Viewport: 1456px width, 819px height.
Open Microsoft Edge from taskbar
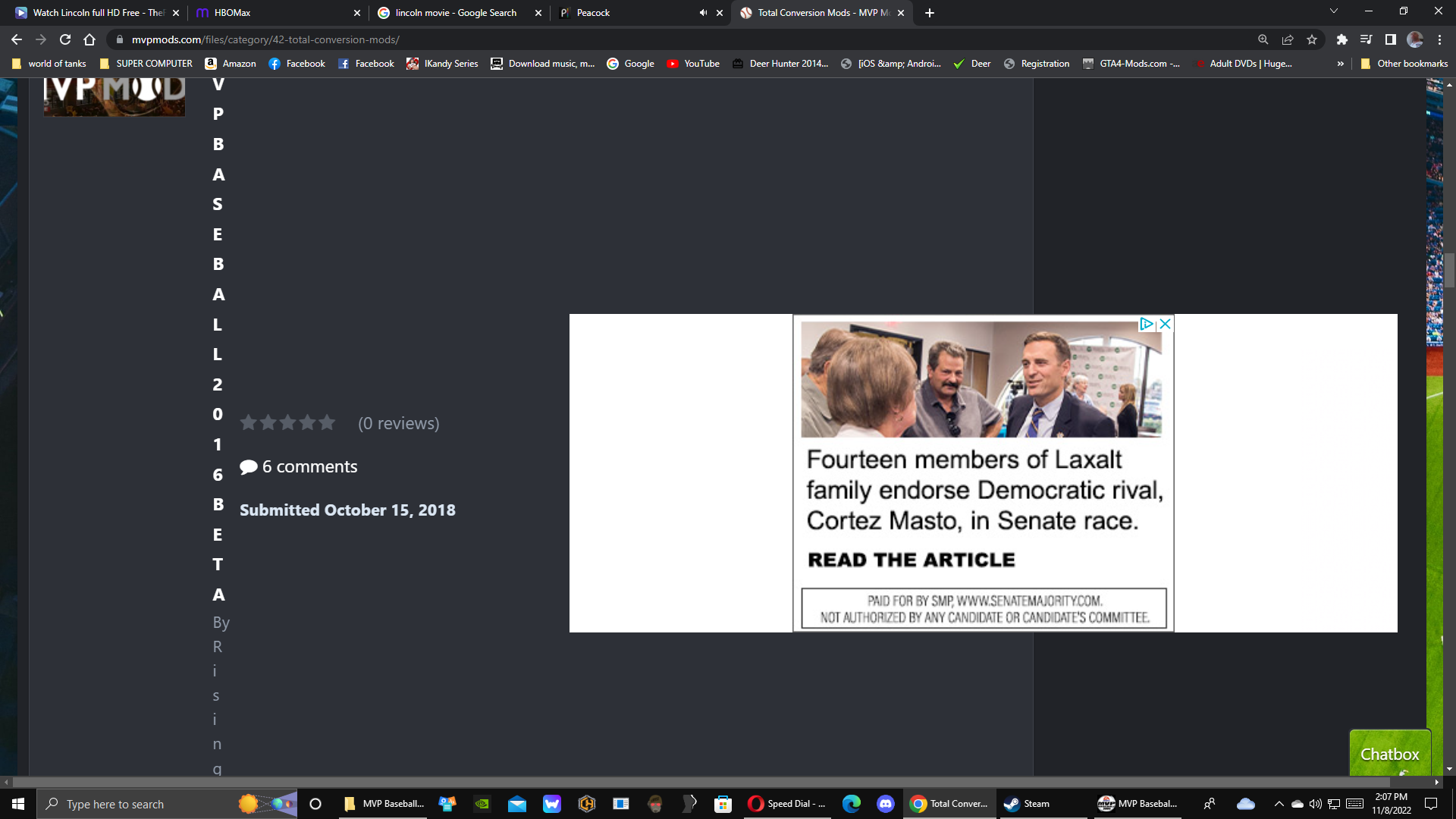click(851, 804)
